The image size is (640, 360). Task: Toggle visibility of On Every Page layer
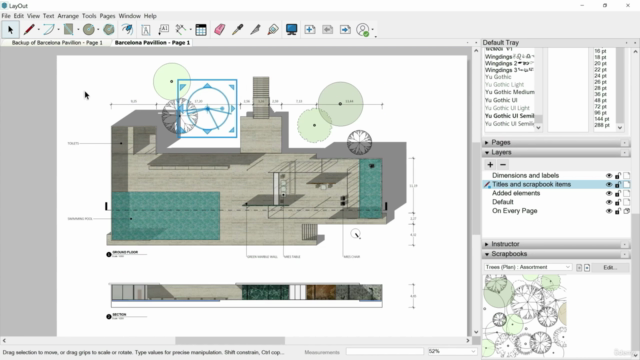609,211
